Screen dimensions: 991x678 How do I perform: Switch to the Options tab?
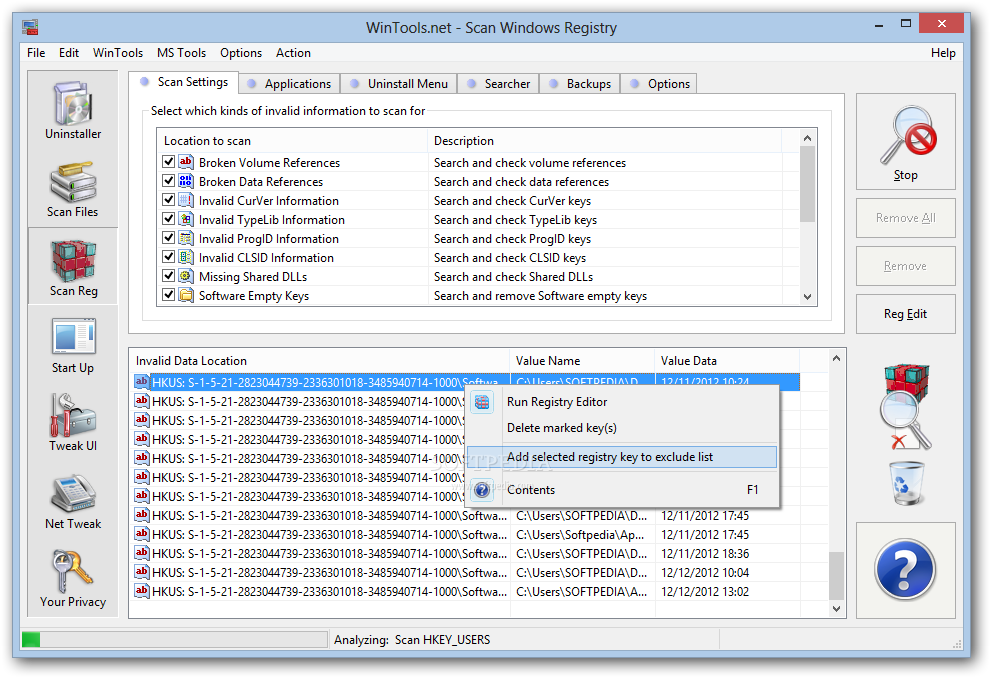tap(660, 83)
